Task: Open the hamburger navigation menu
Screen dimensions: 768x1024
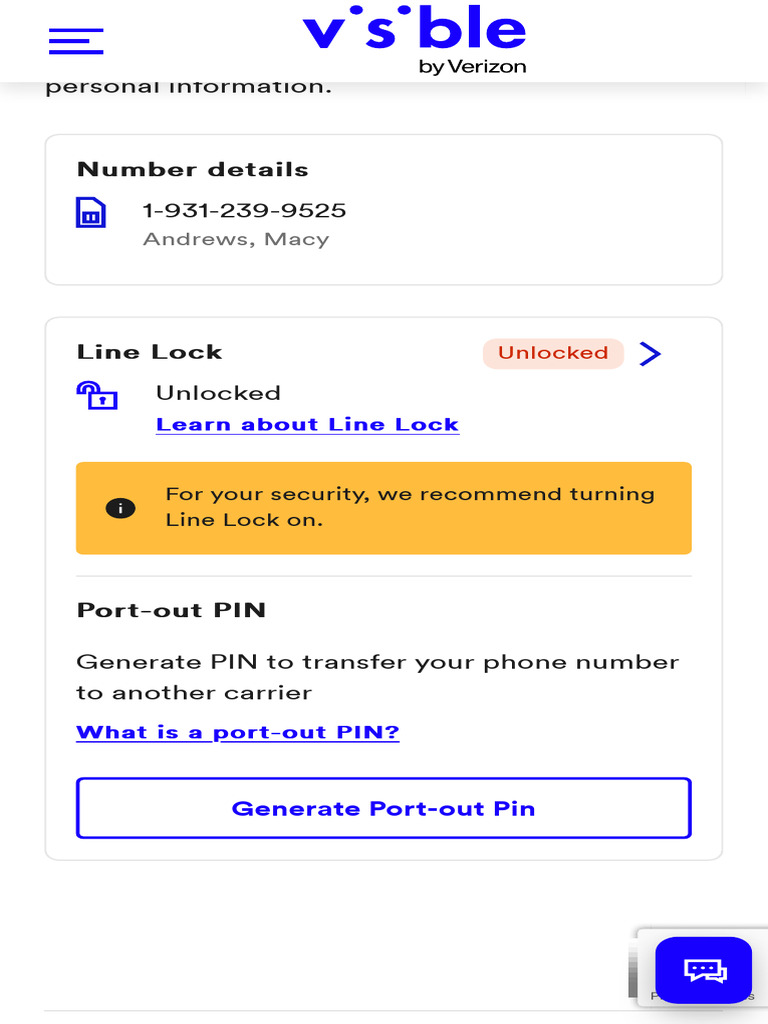Action: click(76, 40)
